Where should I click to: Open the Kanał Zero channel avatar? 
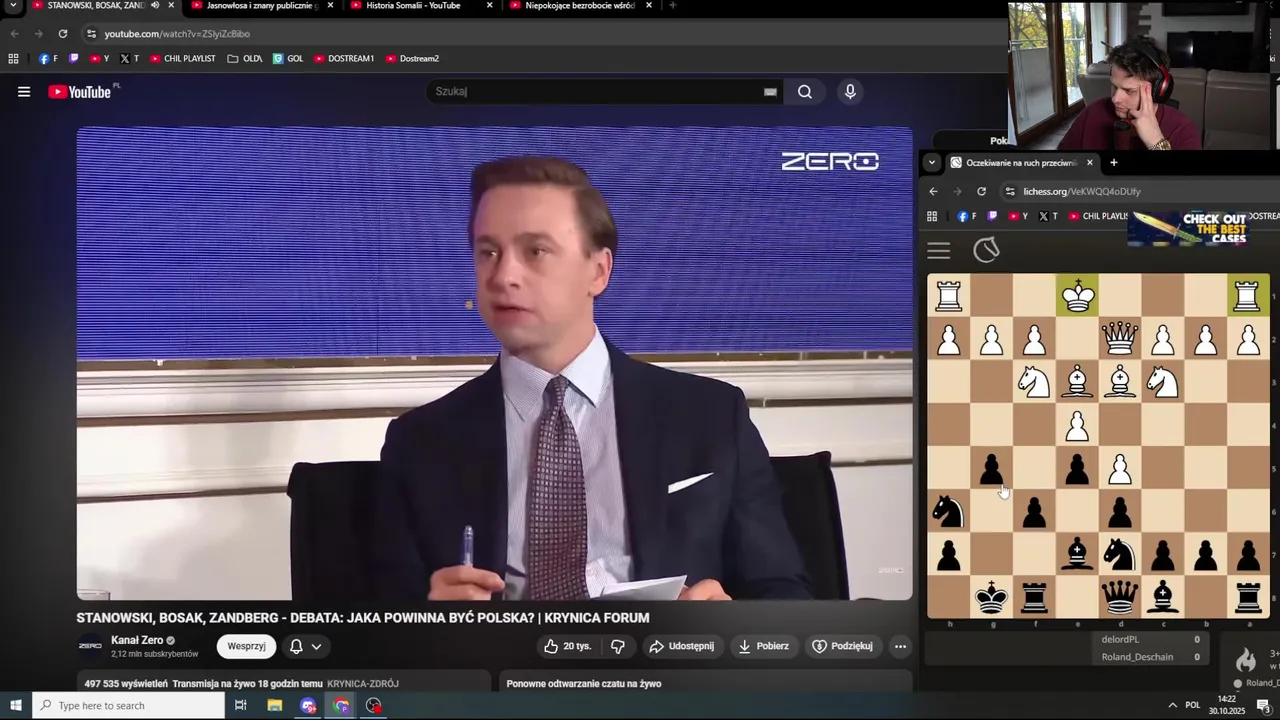(90, 646)
